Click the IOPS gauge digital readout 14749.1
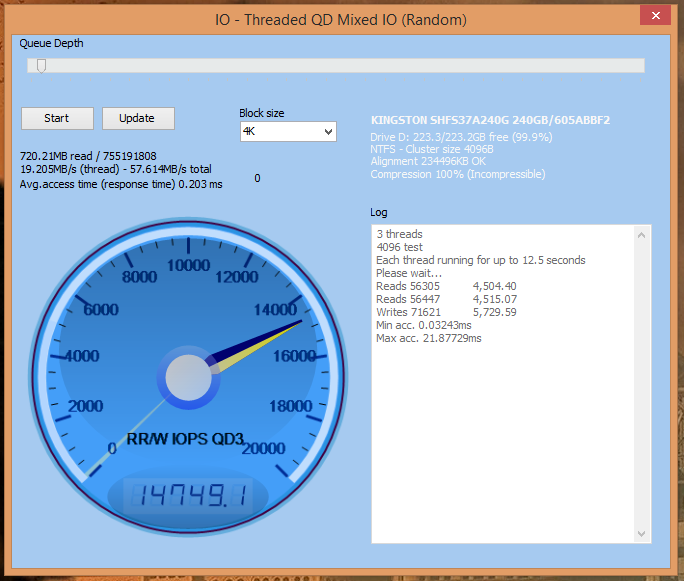The width and height of the screenshot is (684, 581). (188, 495)
